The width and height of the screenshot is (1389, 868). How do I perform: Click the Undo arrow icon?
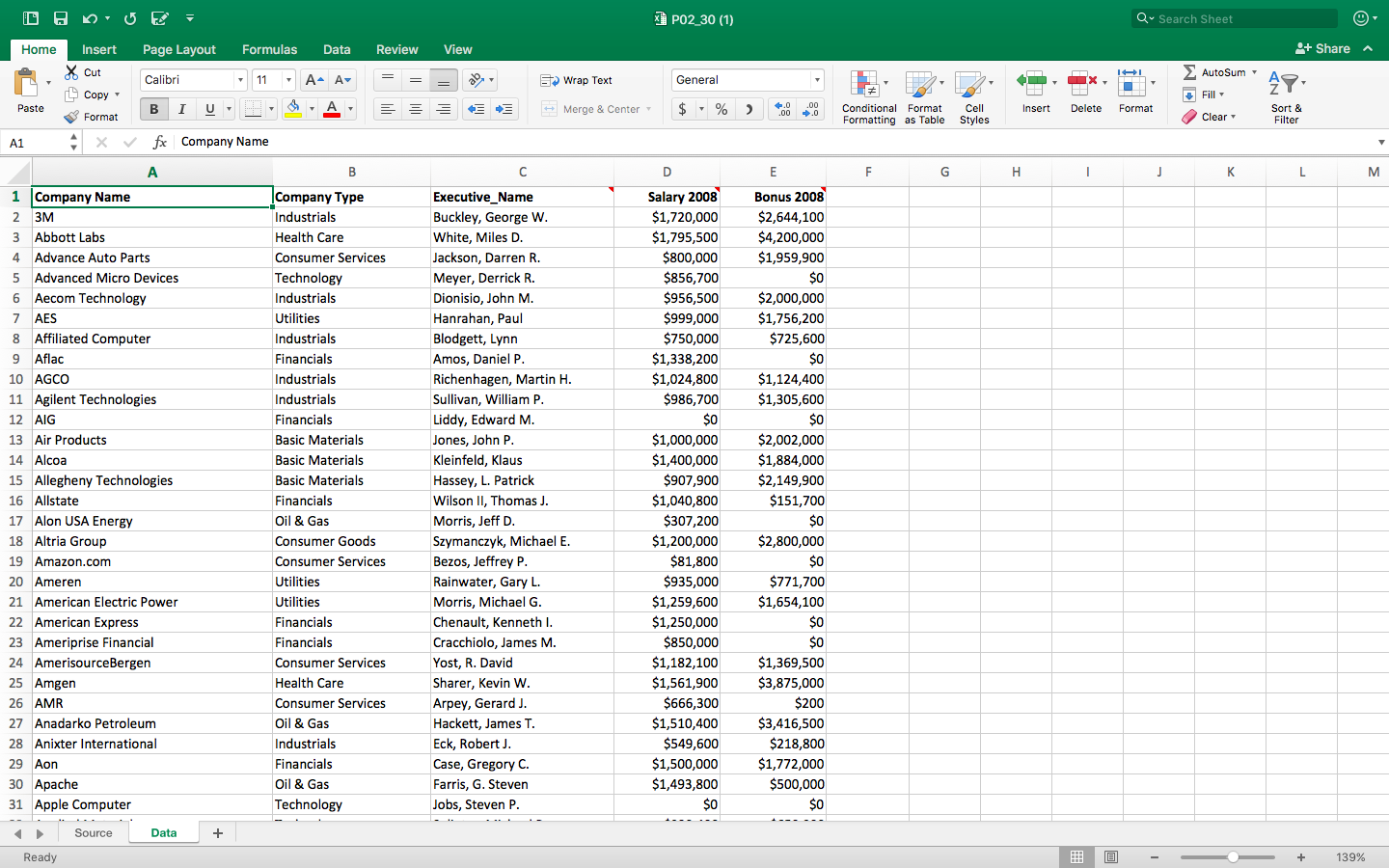(90, 18)
